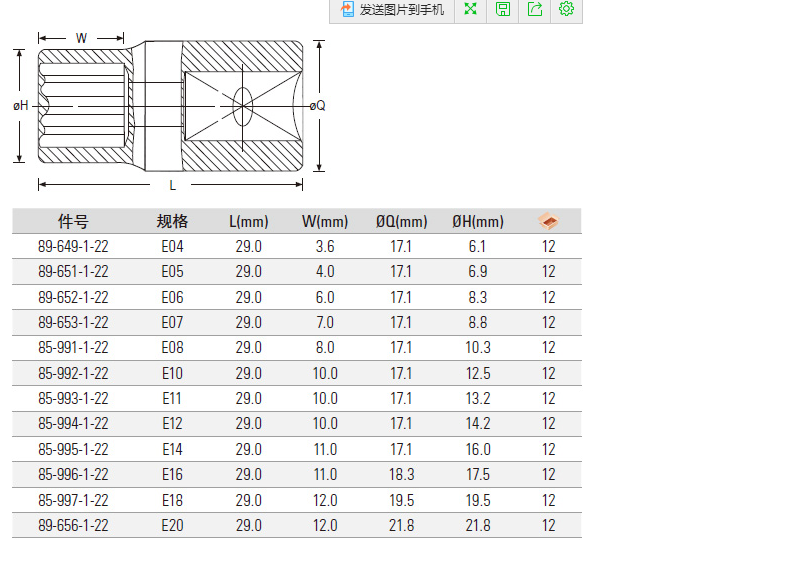Image resolution: width=794 pixels, height=562 pixels.
Task: Select part number 89-649-1-22
Action: click(x=73, y=247)
